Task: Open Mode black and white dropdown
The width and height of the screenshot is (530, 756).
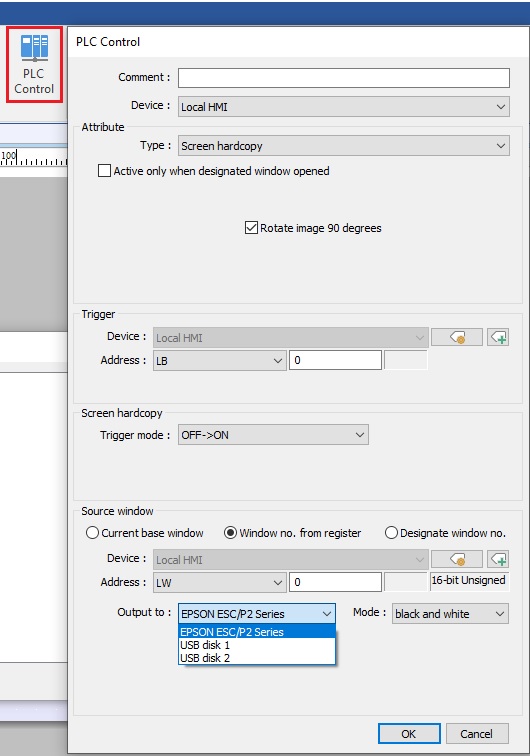Action: (450, 614)
